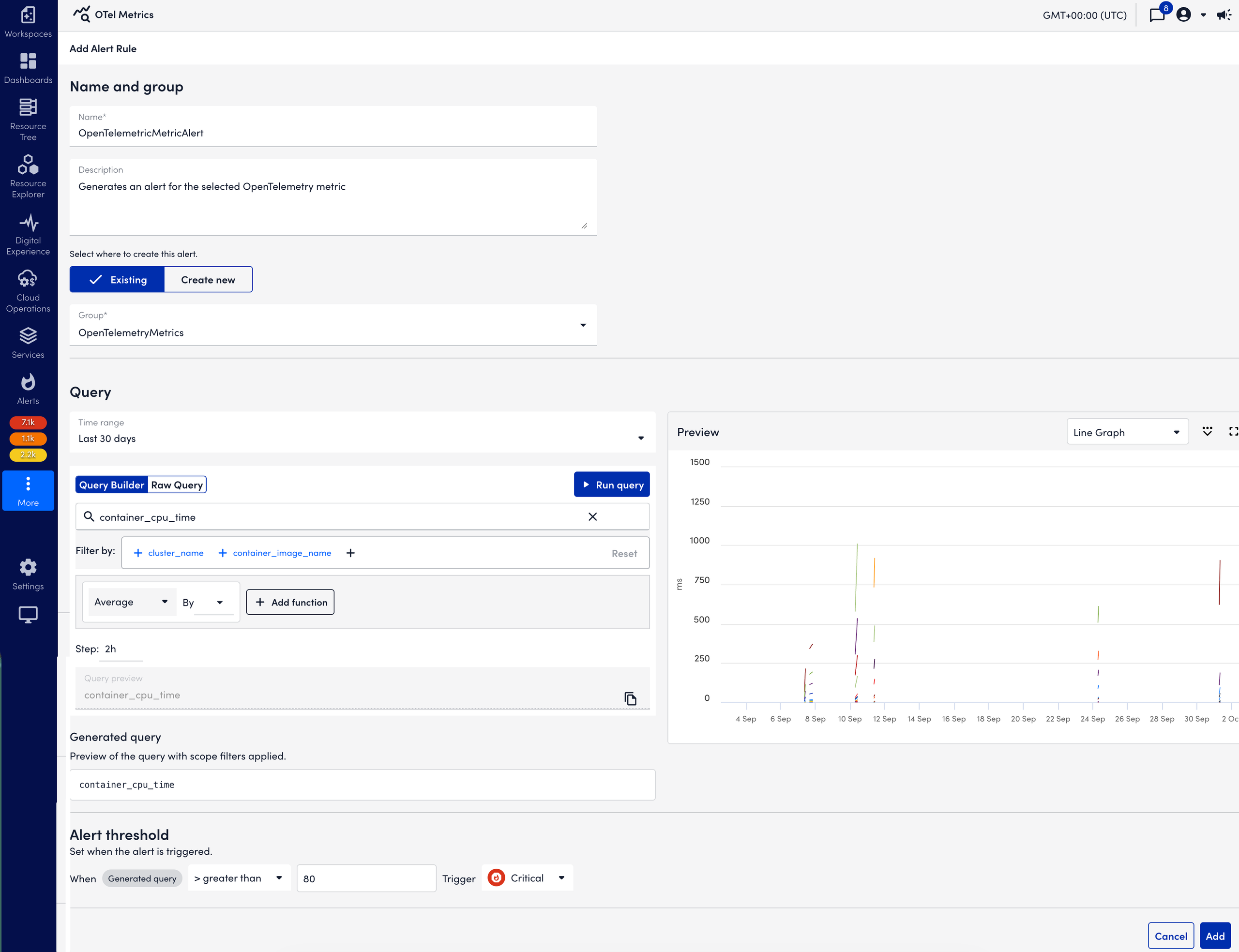Open chat messages with 8 badge

pyautogui.click(x=1157, y=15)
